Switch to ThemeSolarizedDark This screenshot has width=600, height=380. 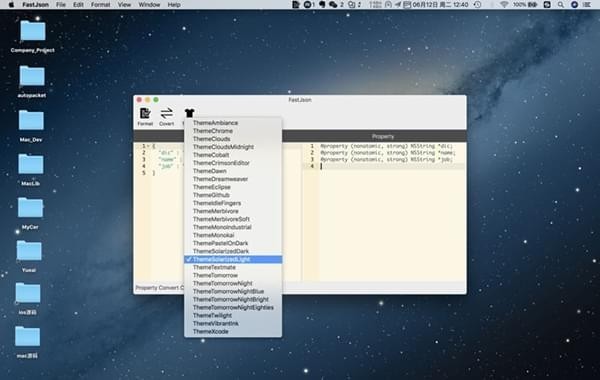pyautogui.click(x=233, y=251)
